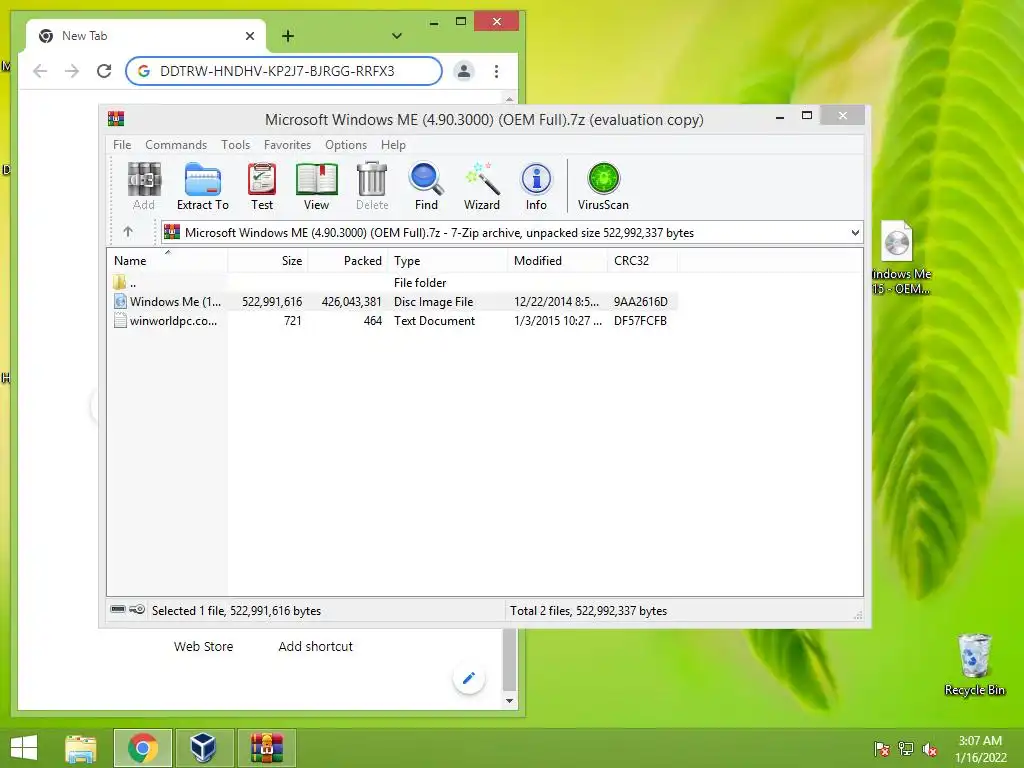Click Web Store shortcut in Chrome
The image size is (1024, 768).
pyautogui.click(x=203, y=647)
